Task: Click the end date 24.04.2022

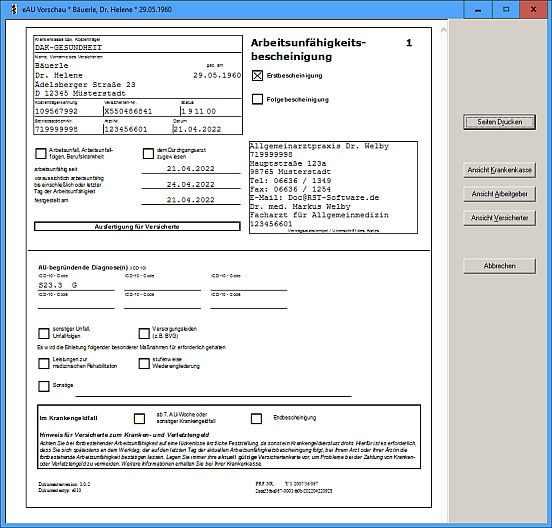Action: (x=190, y=184)
